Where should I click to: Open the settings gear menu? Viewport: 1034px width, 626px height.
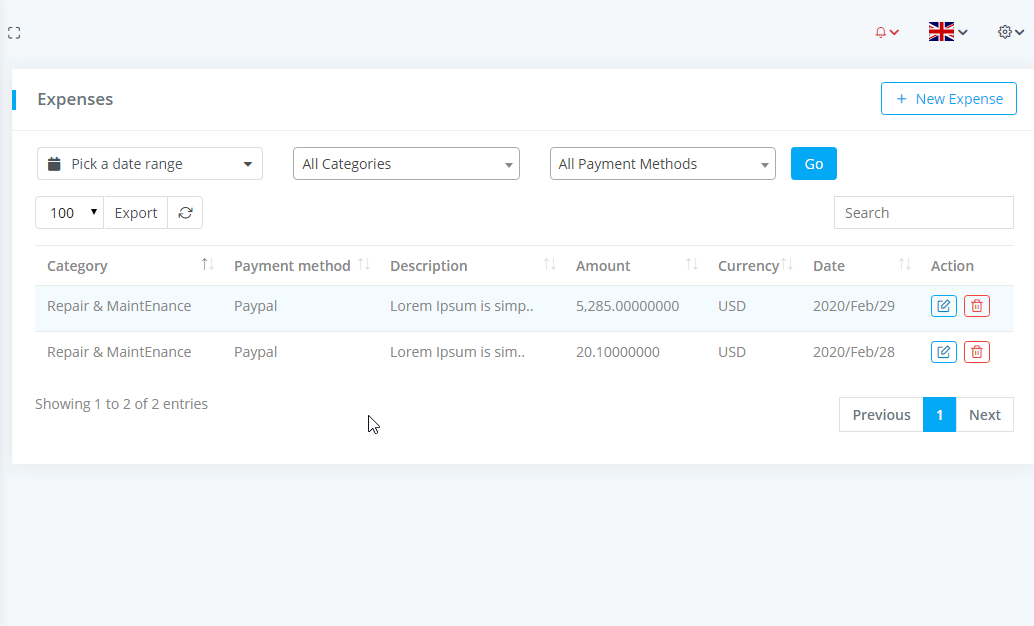point(1010,32)
